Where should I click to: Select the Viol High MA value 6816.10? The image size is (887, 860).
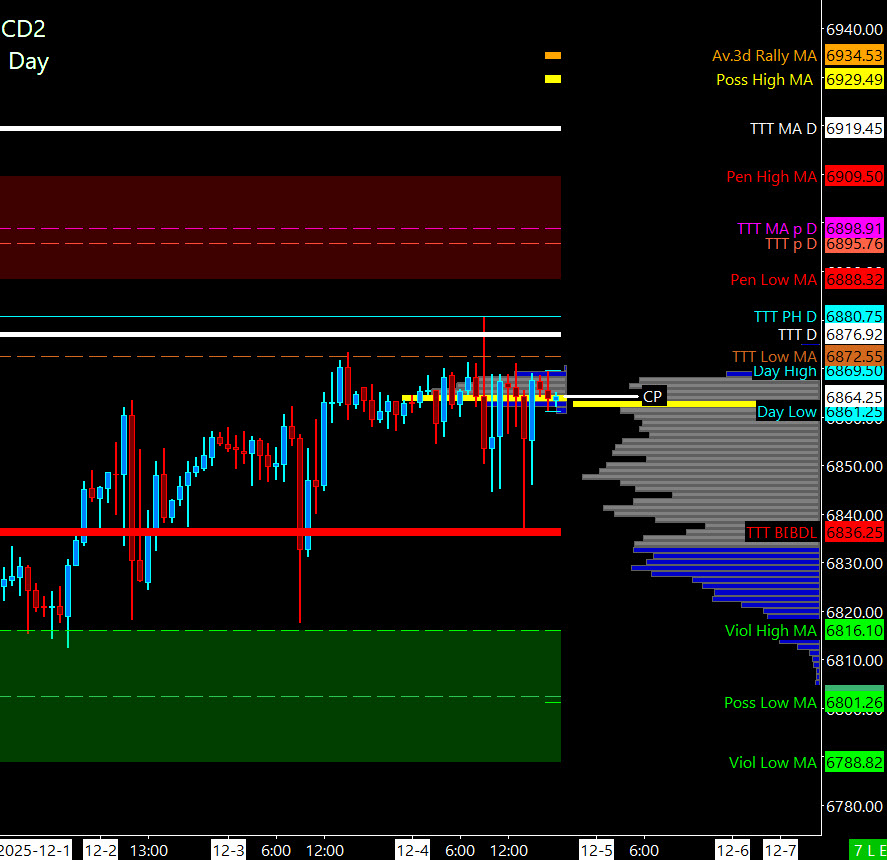[853, 630]
